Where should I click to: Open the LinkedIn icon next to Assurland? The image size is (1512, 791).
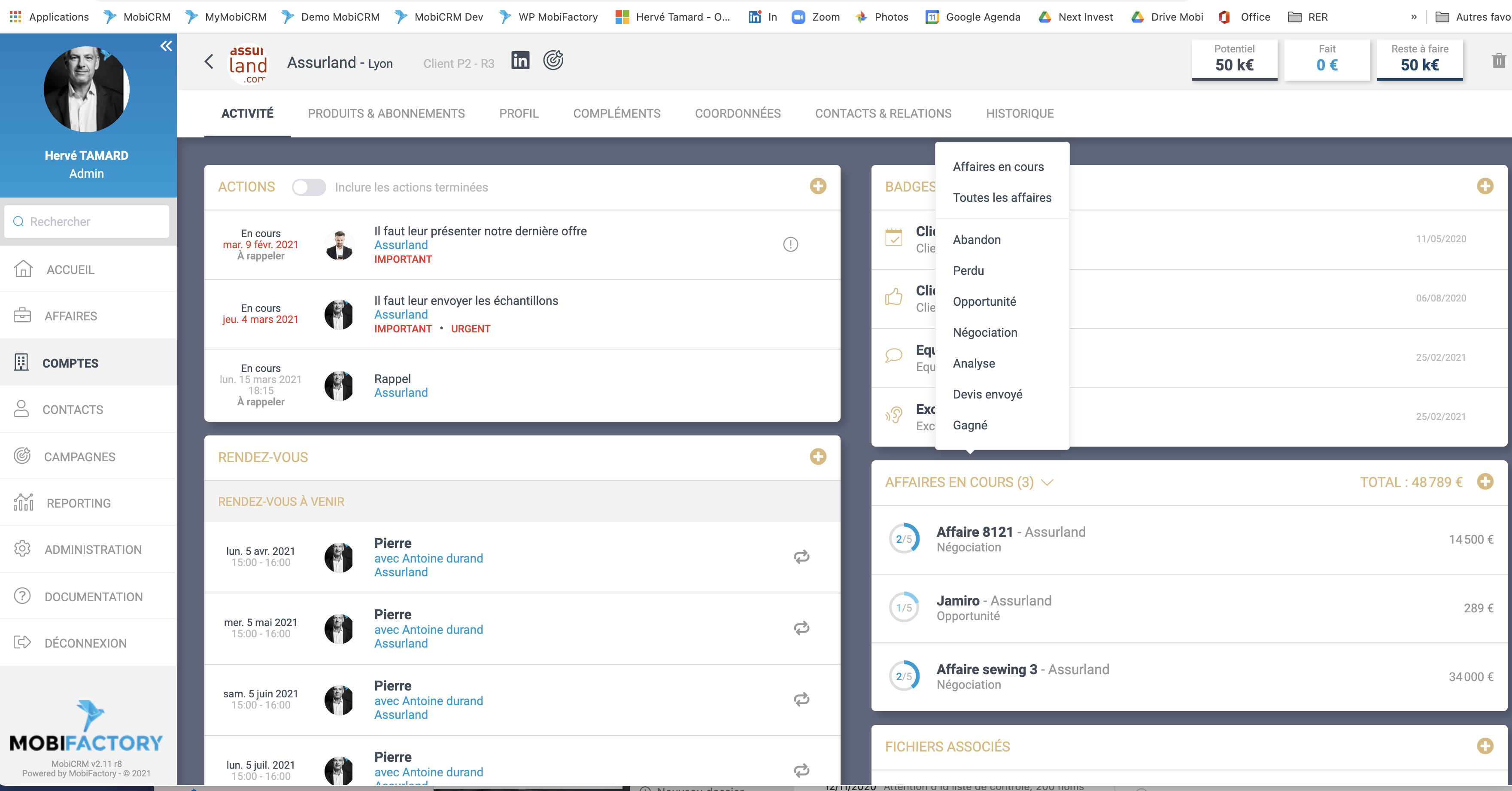pos(520,61)
